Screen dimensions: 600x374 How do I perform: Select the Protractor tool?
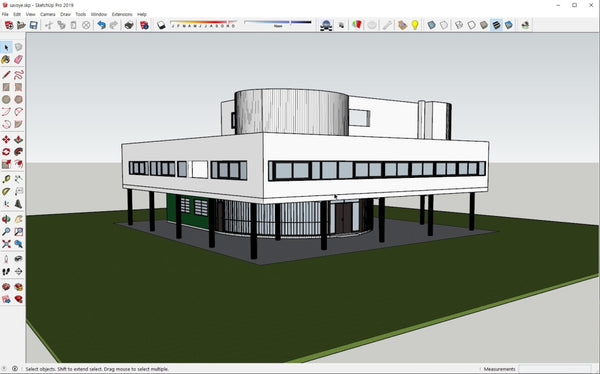pyautogui.click(x=6, y=191)
